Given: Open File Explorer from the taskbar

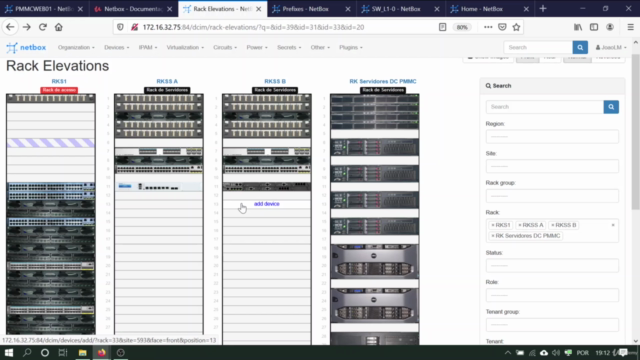Looking at the screenshot, I should [82, 353].
